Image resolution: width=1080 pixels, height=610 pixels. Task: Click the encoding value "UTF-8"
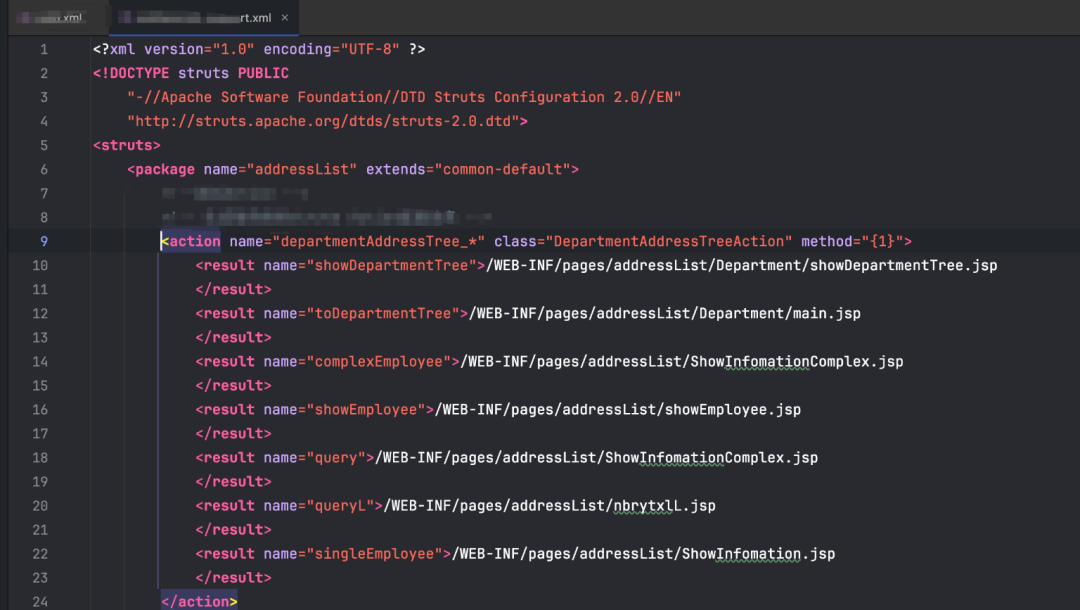[370, 50]
